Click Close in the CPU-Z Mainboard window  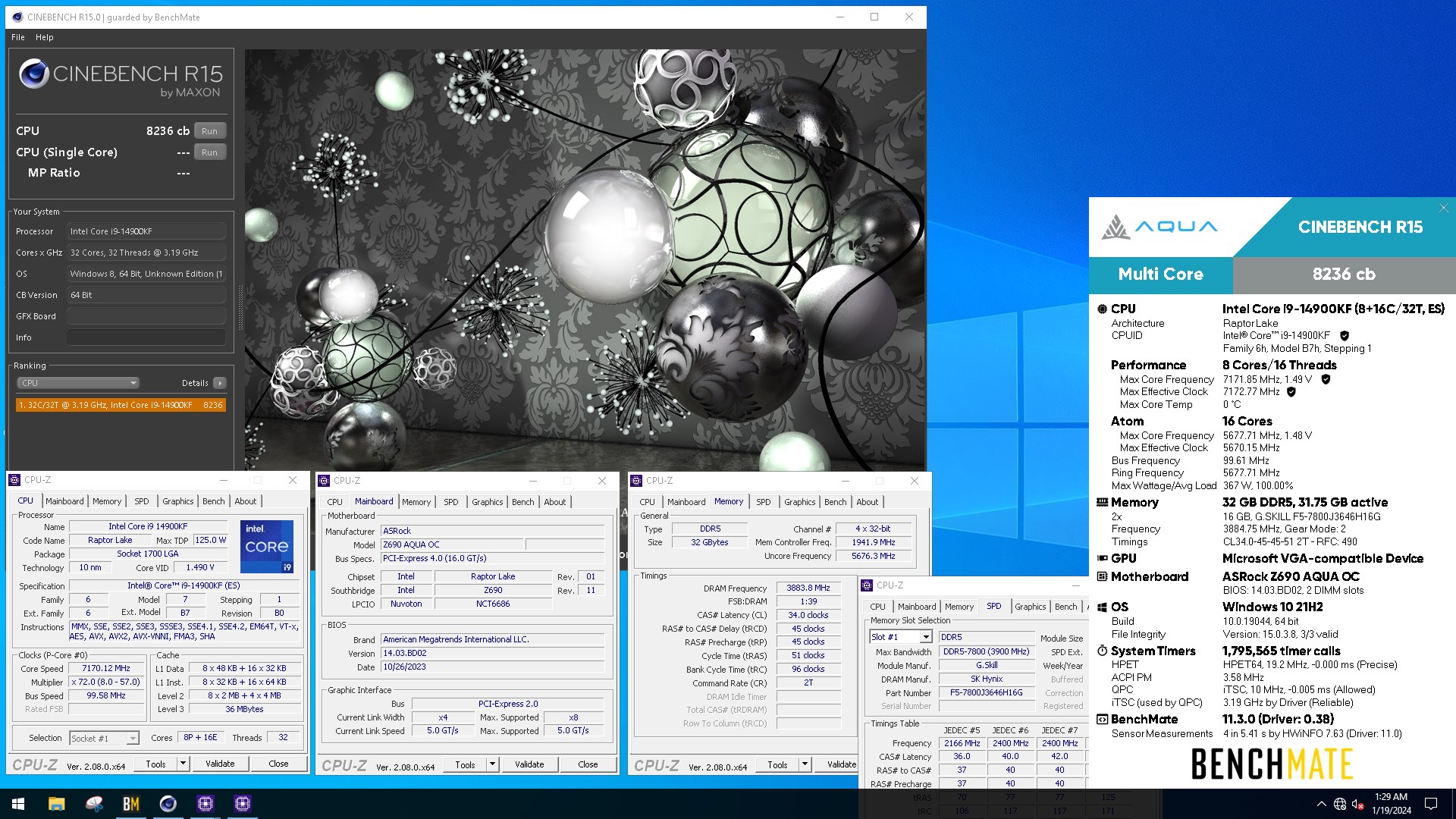click(x=588, y=764)
